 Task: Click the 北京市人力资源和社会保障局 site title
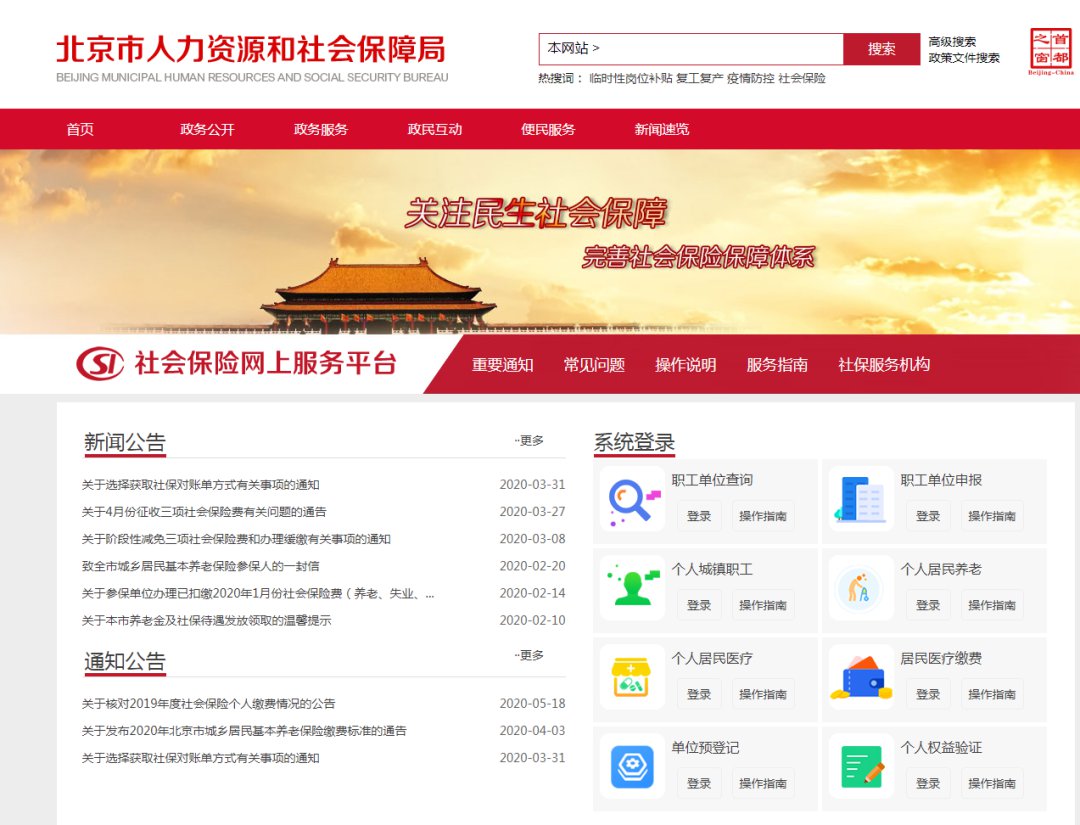click(251, 50)
